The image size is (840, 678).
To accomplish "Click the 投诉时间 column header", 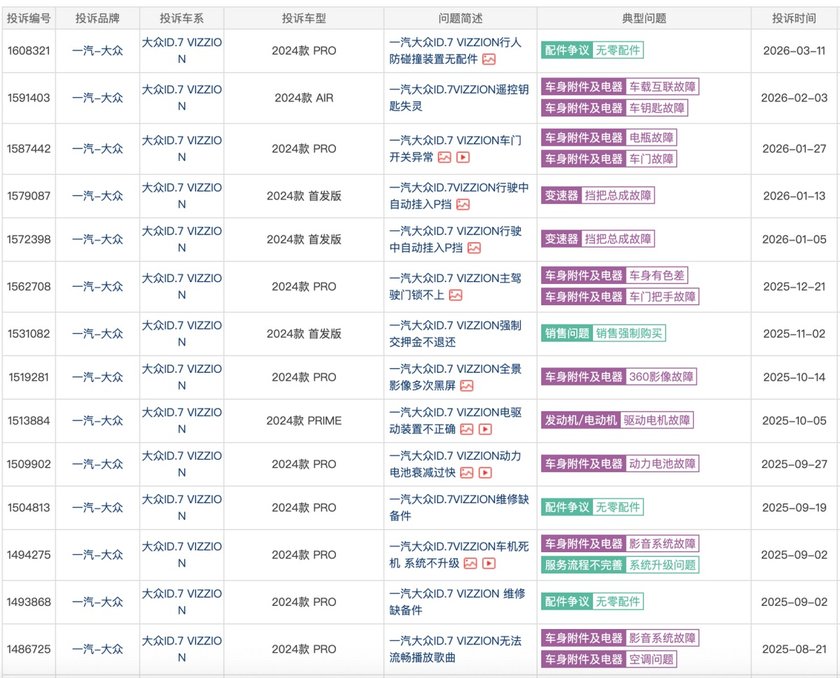I will coord(795,18).
